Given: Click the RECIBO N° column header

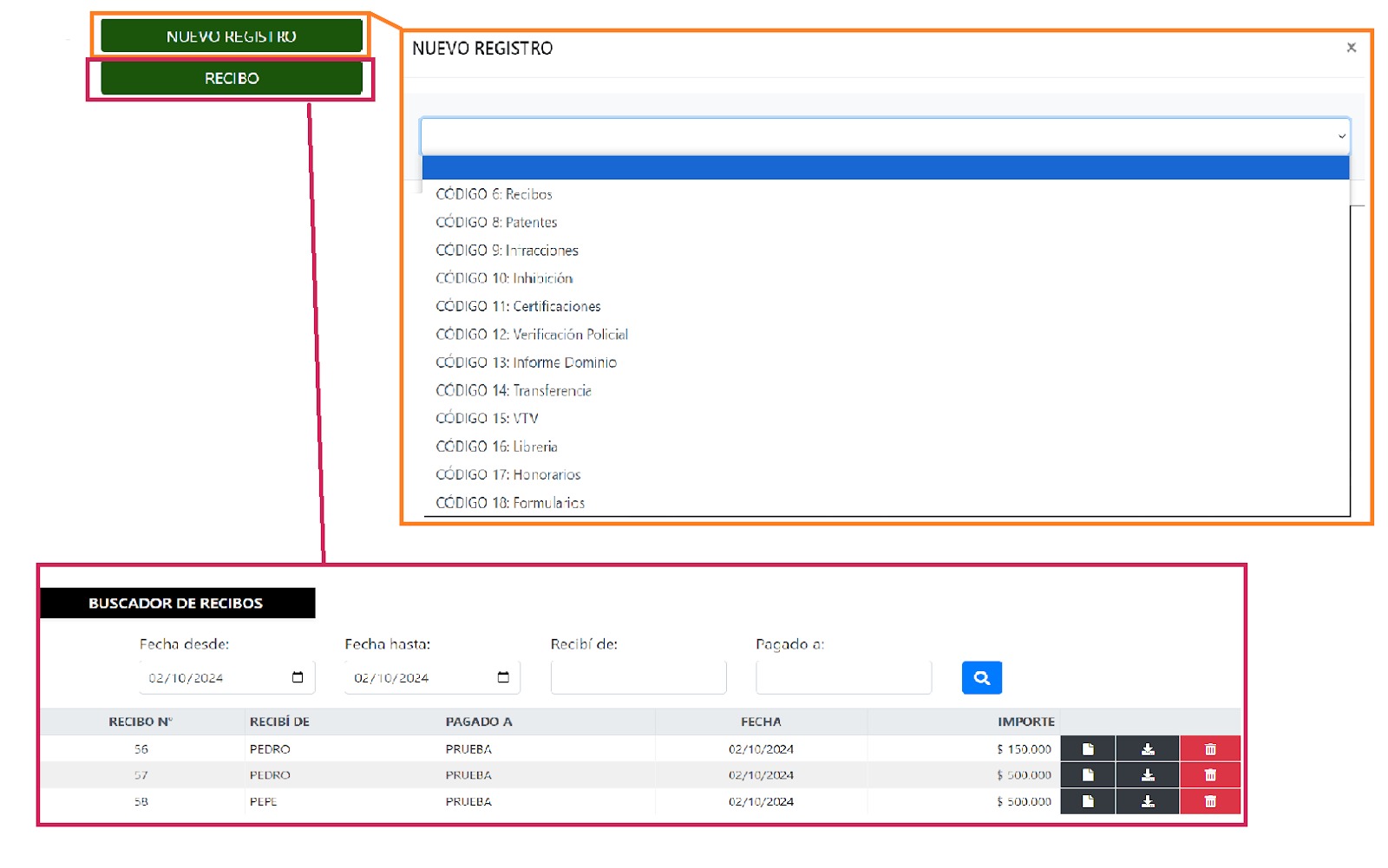Looking at the screenshot, I should (141, 721).
